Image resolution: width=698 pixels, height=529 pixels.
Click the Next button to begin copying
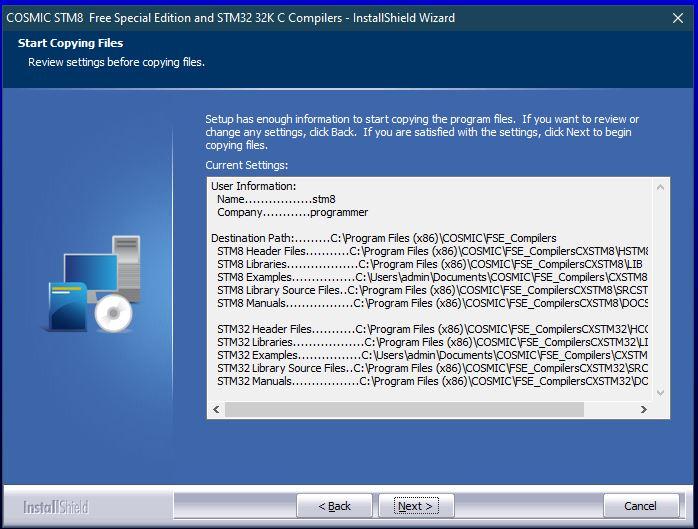point(416,506)
